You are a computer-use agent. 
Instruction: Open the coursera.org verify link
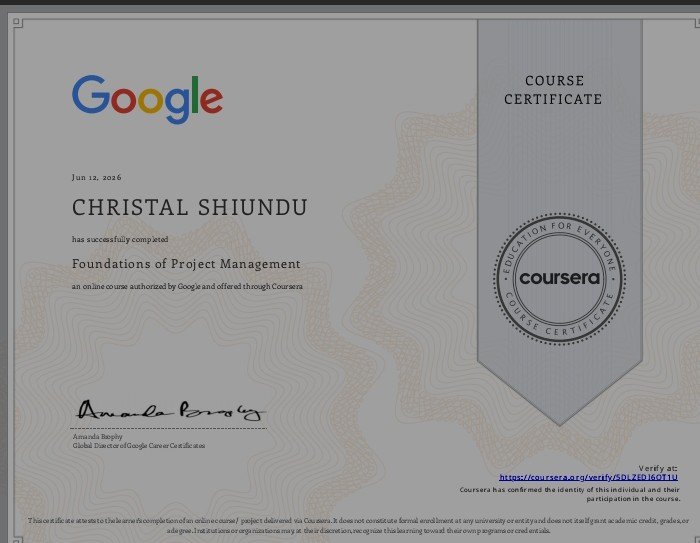588,477
